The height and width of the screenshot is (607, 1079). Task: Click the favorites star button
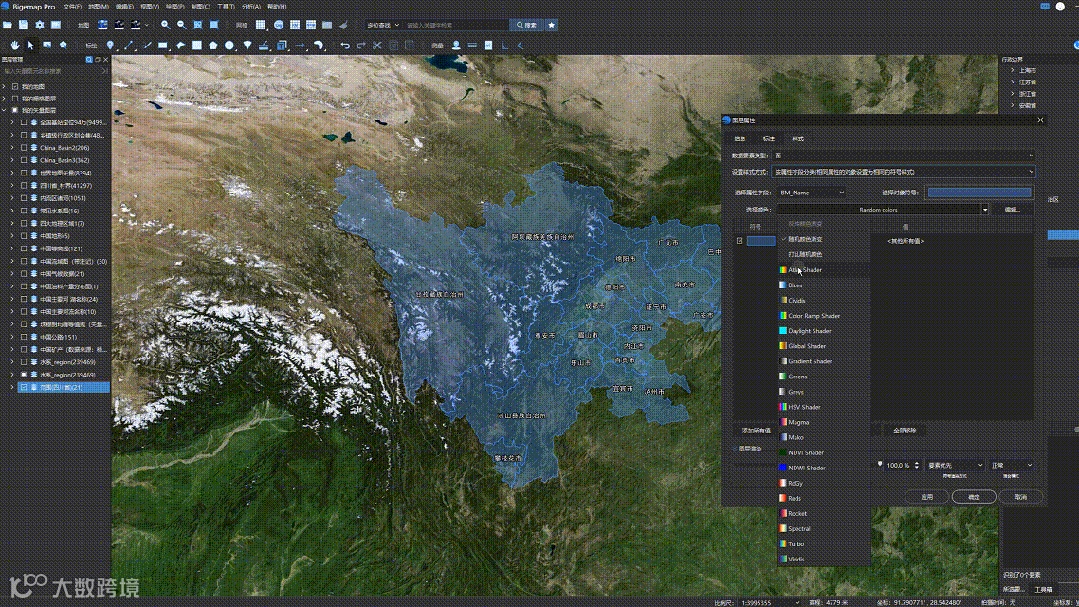click(551, 25)
